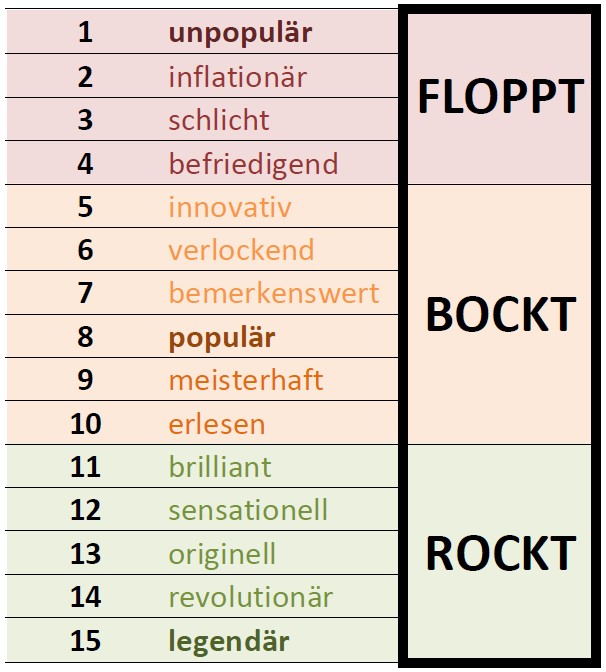
Task: Select the "BOCKT" category label
Action: click(x=501, y=315)
